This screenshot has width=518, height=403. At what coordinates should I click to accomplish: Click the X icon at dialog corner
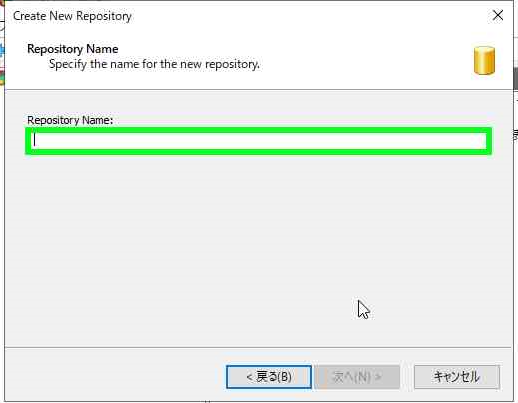[x=498, y=15]
